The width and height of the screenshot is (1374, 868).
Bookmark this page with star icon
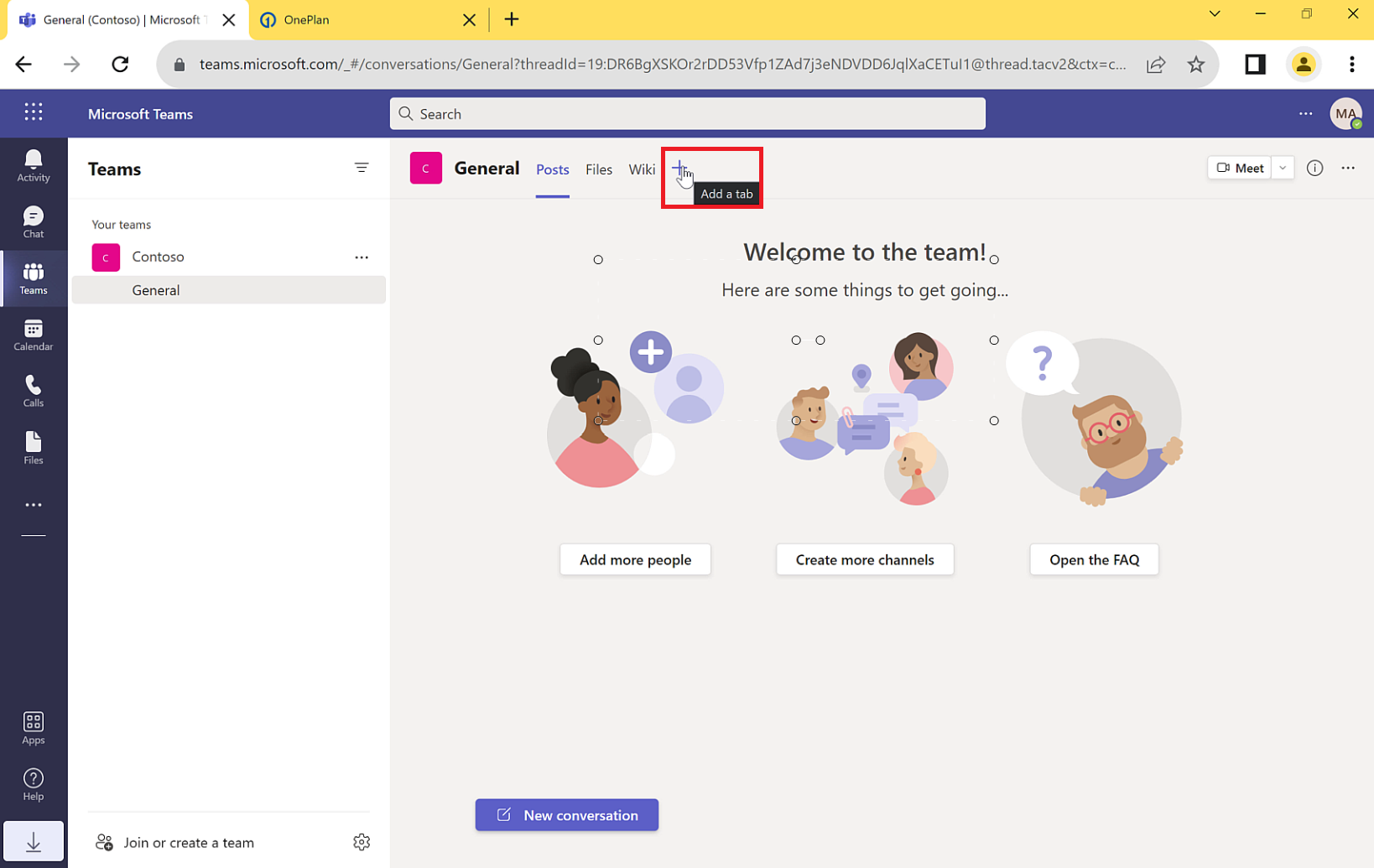pos(1196,65)
